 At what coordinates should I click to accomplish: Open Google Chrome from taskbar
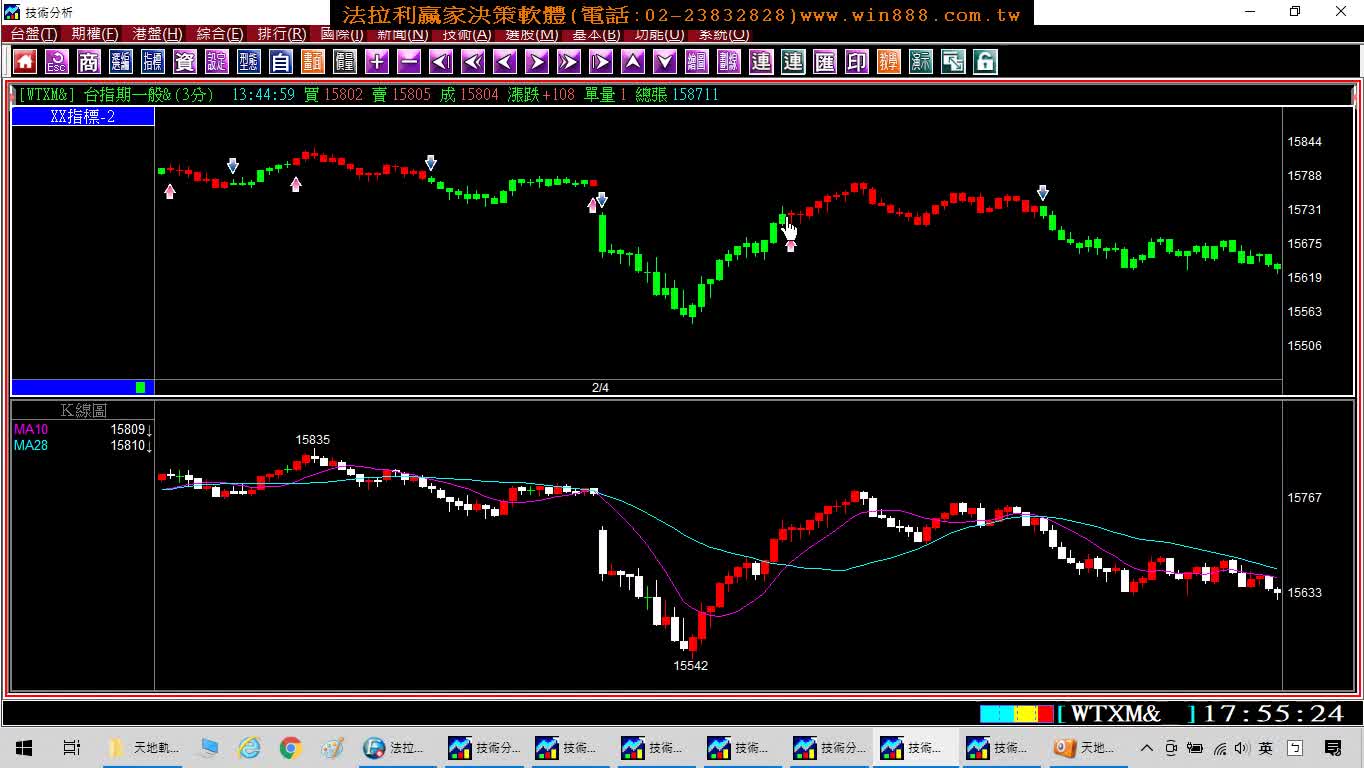pyautogui.click(x=290, y=747)
